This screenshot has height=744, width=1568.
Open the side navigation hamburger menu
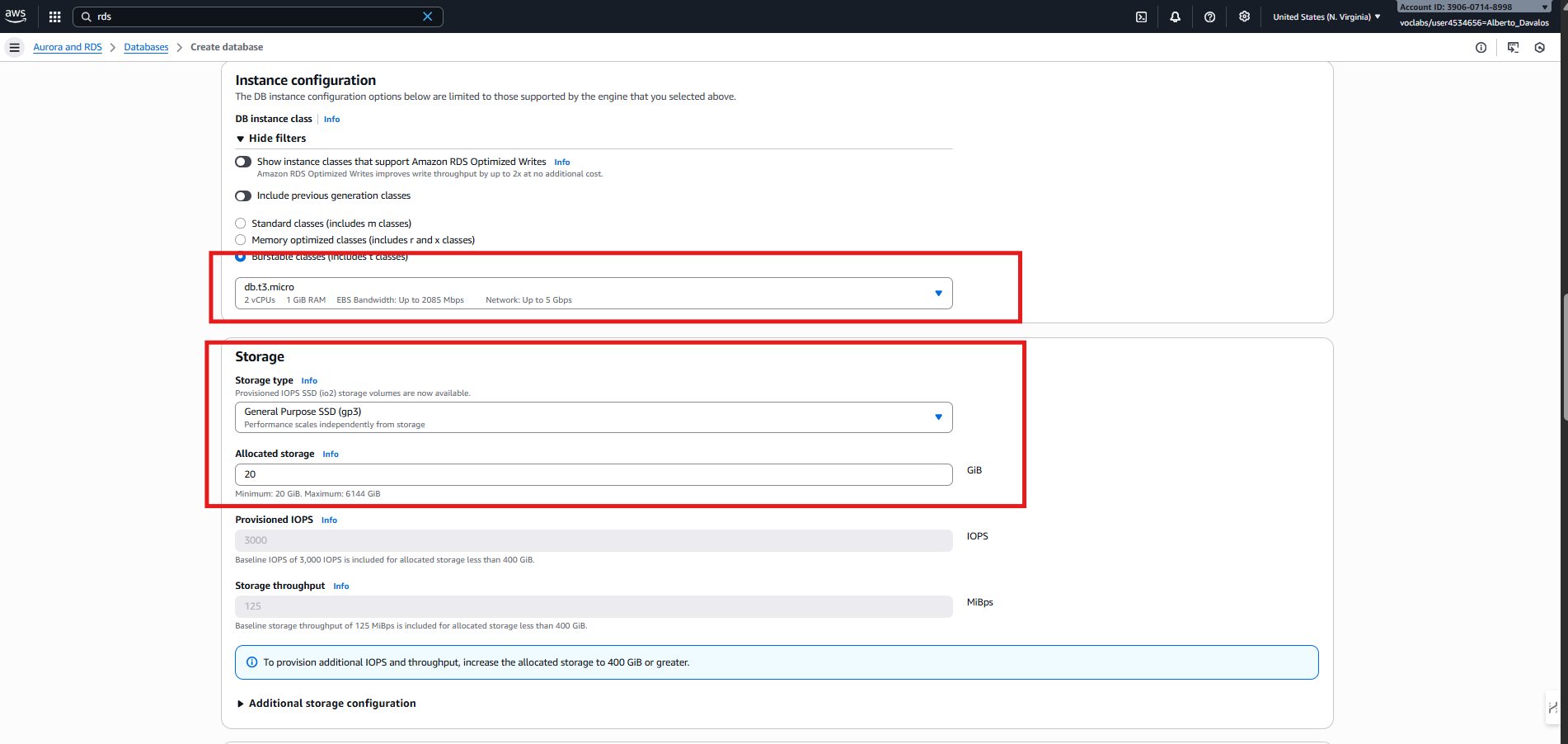click(14, 48)
